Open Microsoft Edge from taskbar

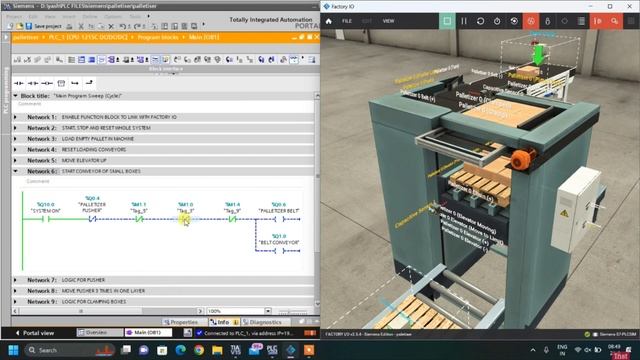point(180,350)
